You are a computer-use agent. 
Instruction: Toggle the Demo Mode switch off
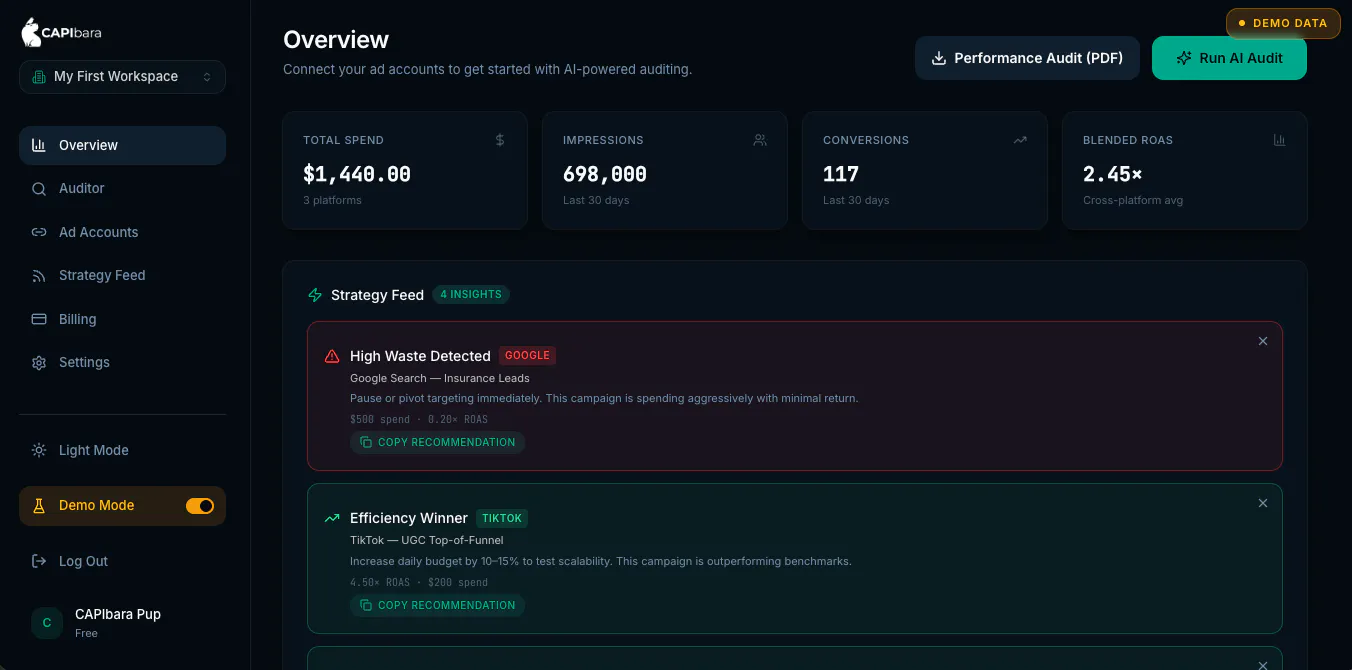coord(200,506)
